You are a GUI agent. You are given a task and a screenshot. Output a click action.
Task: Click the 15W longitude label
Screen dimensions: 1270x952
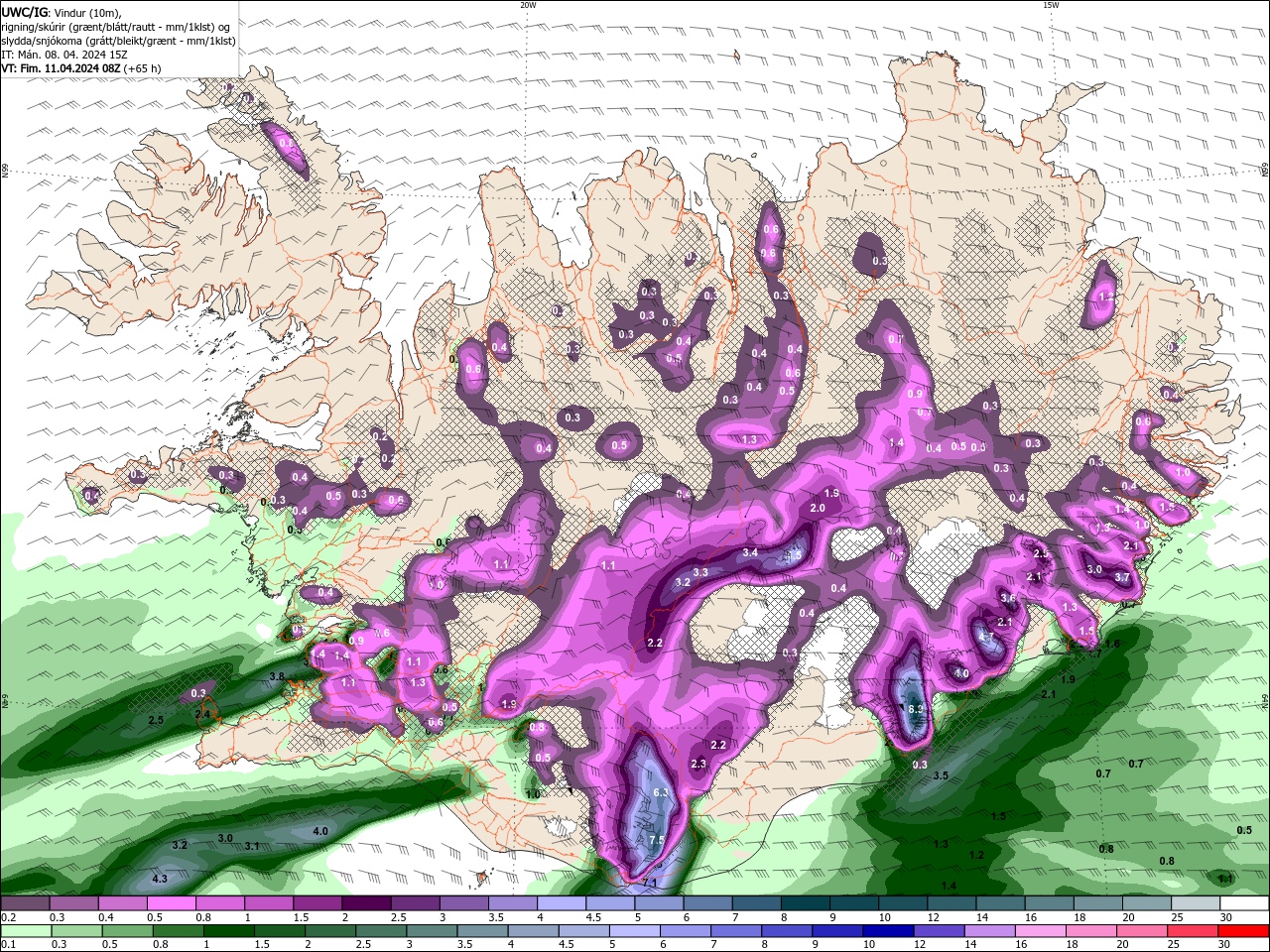pyautogui.click(x=1051, y=5)
